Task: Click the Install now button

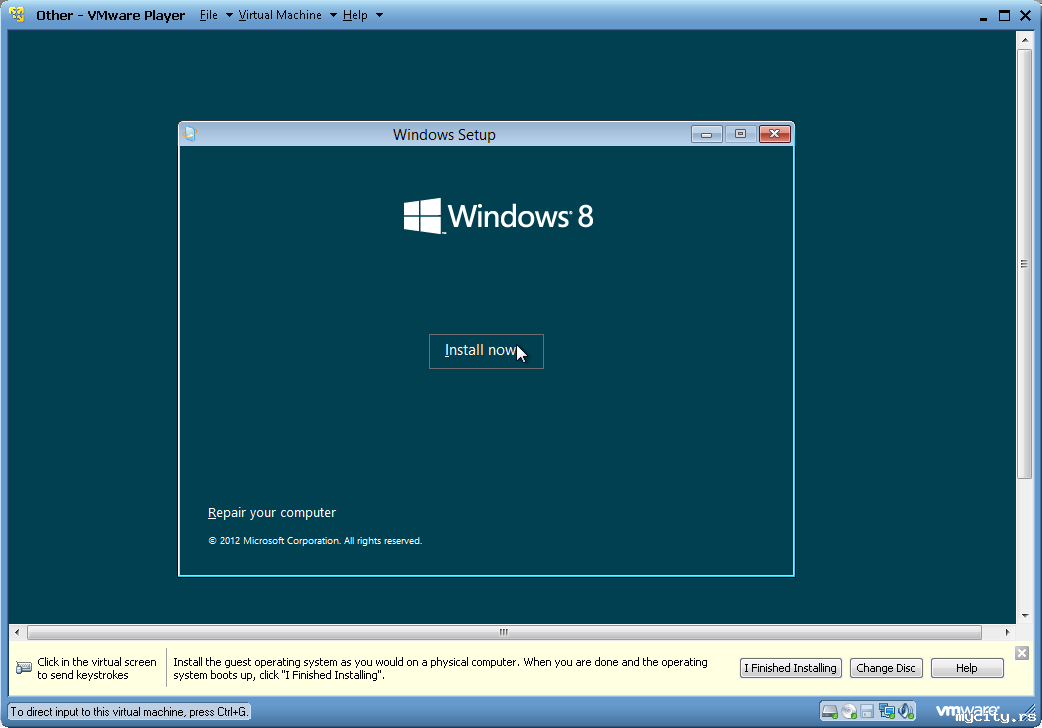Action: click(486, 351)
